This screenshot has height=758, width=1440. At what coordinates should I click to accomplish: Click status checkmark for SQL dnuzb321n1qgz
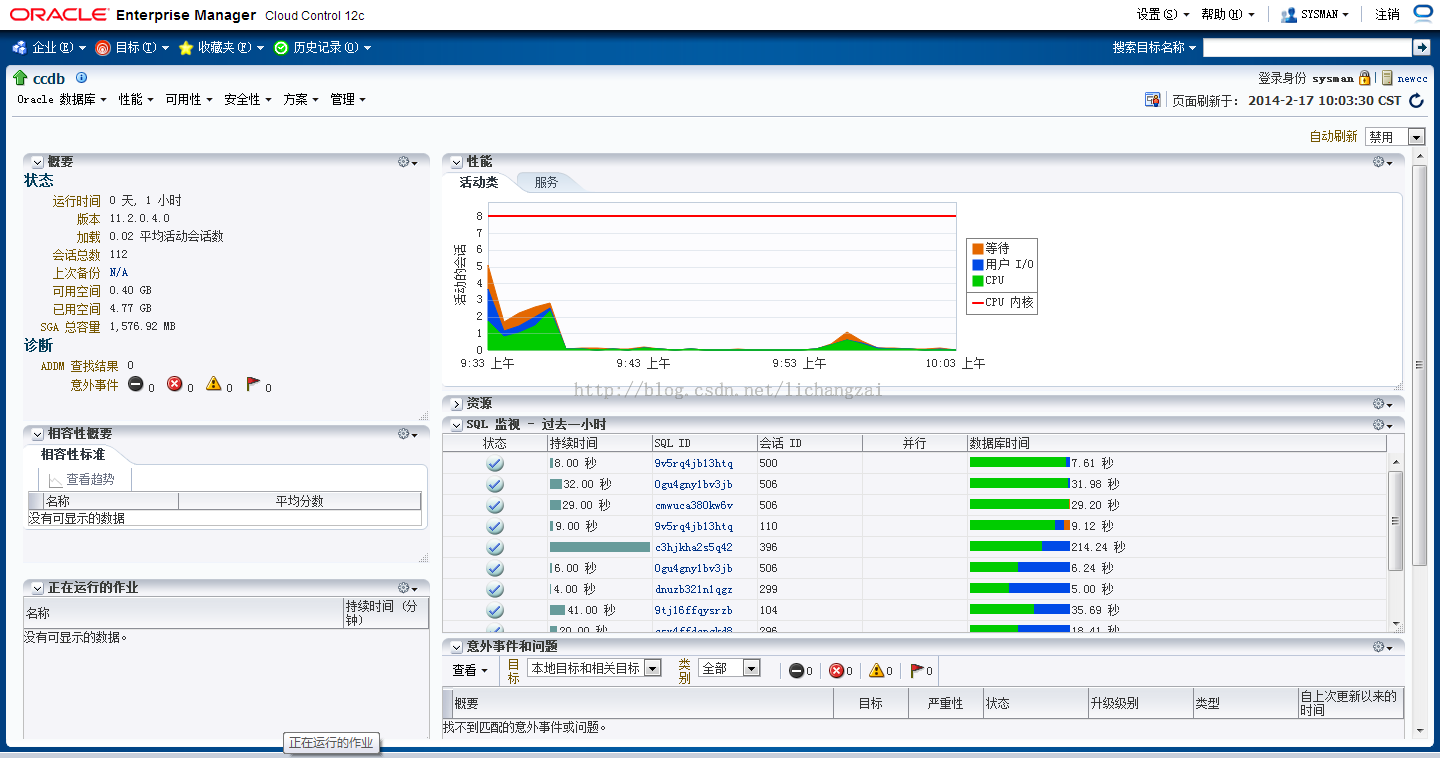pos(495,590)
